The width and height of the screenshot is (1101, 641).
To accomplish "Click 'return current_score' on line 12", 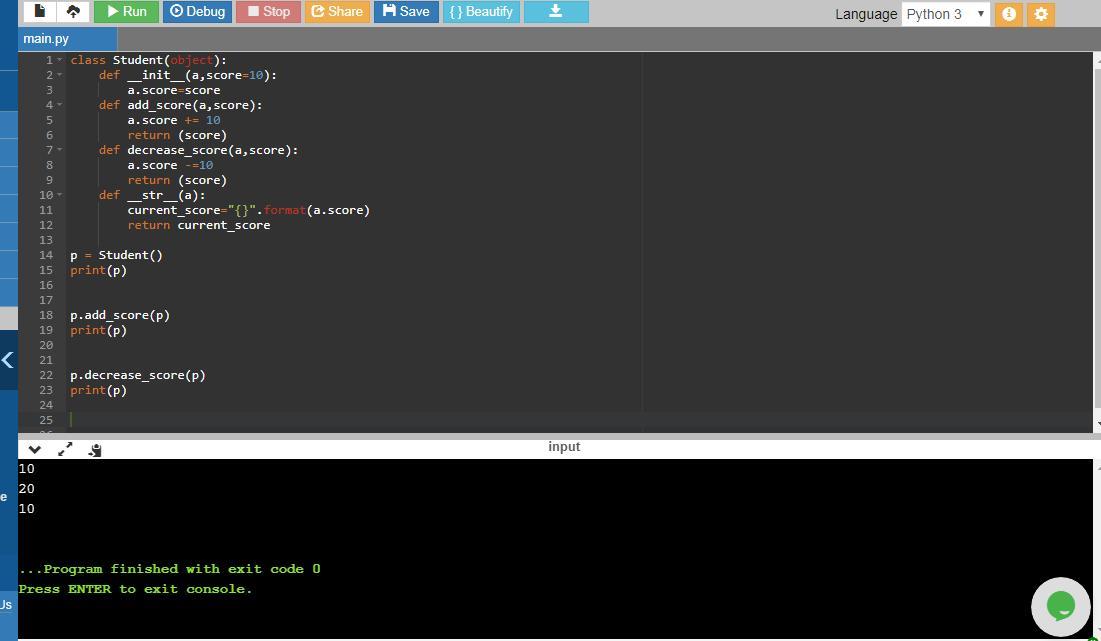I will pyautogui.click(x=199, y=225).
